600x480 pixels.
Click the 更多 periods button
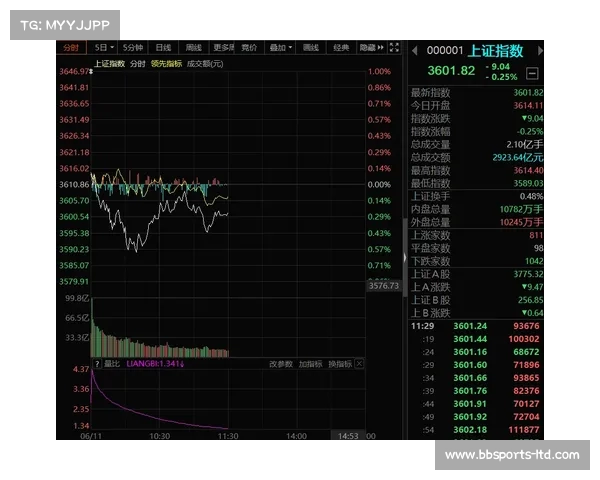tap(223, 47)
